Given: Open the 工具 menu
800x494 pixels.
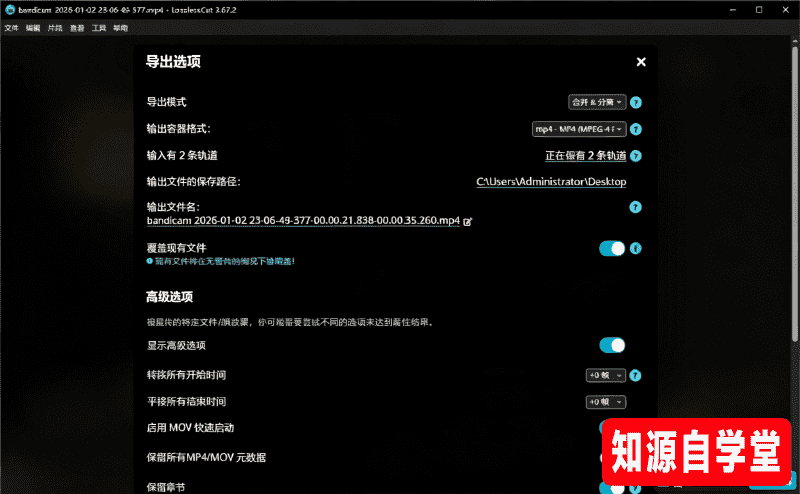Looking at the screenshot, I should click(99, 28).
